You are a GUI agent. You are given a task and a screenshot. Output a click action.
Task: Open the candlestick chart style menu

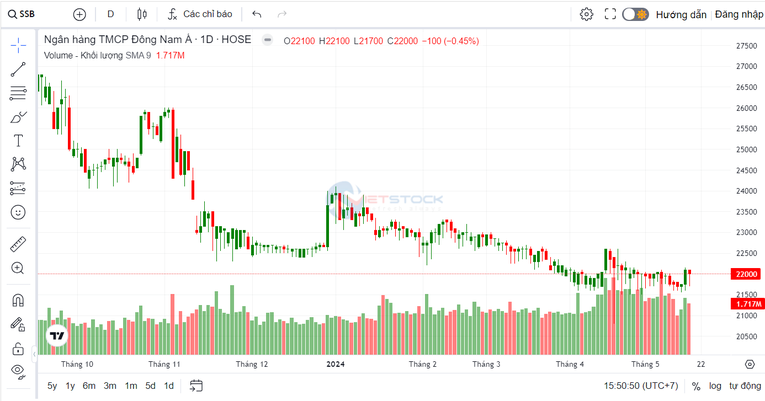coord(141,14)
